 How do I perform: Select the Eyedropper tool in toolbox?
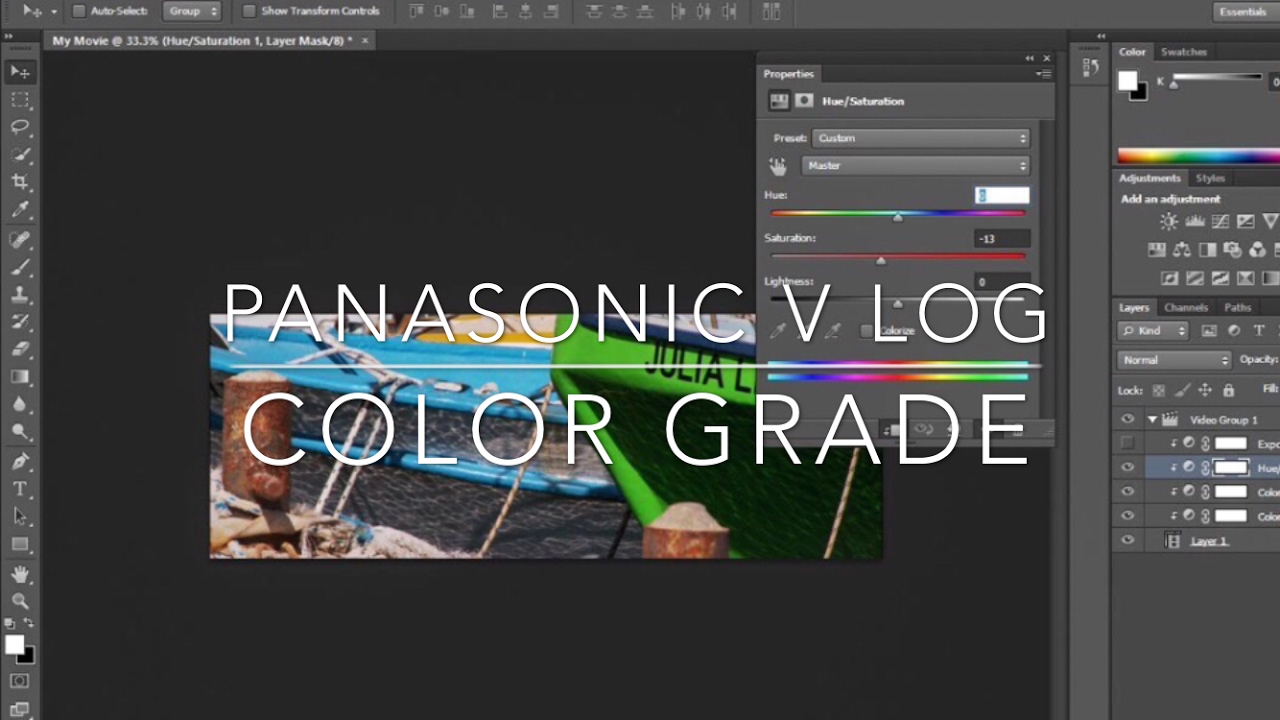[x=19, y=209]
